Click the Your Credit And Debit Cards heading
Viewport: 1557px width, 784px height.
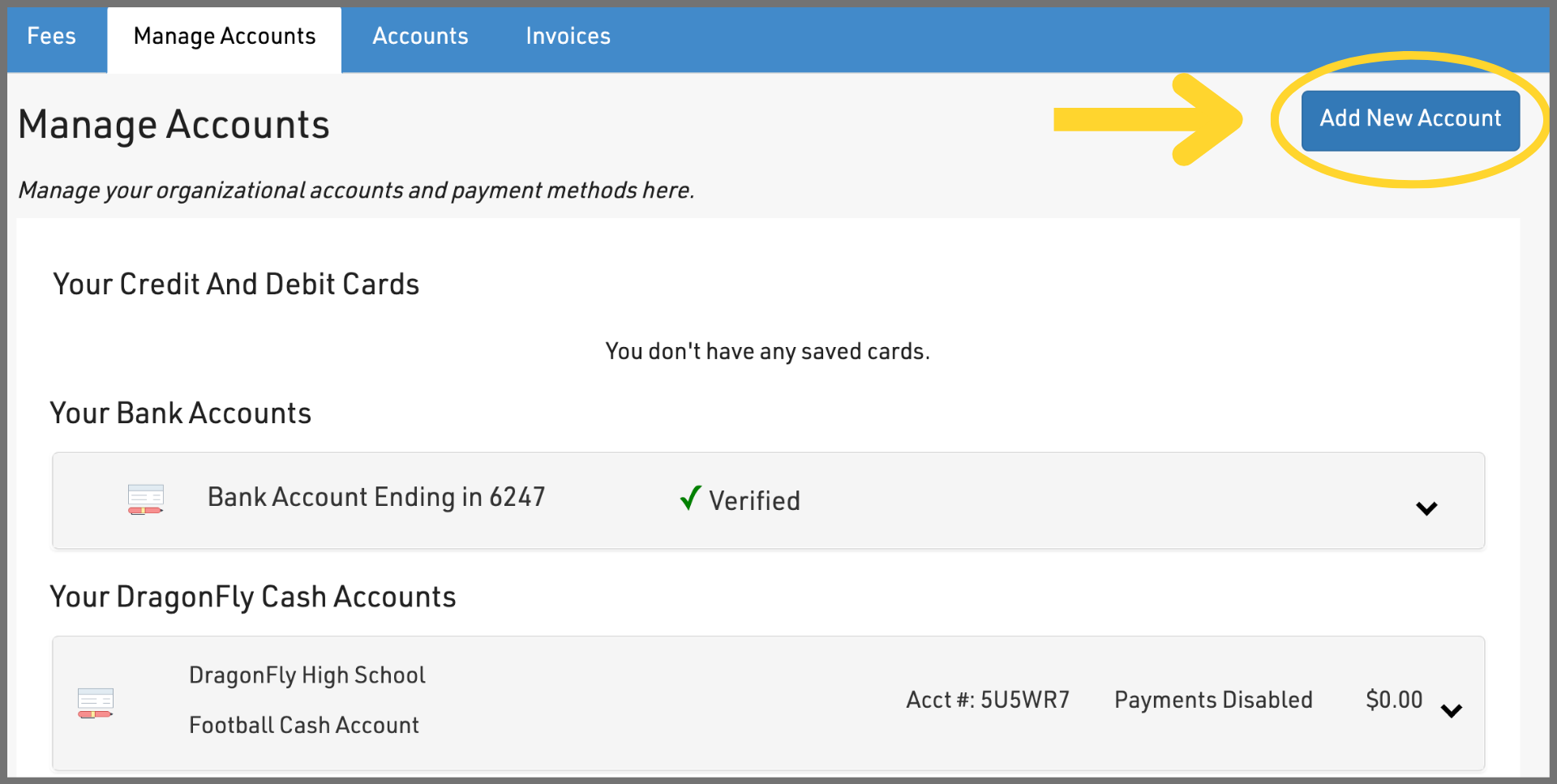pyautogui.click(x=236, y=285)
